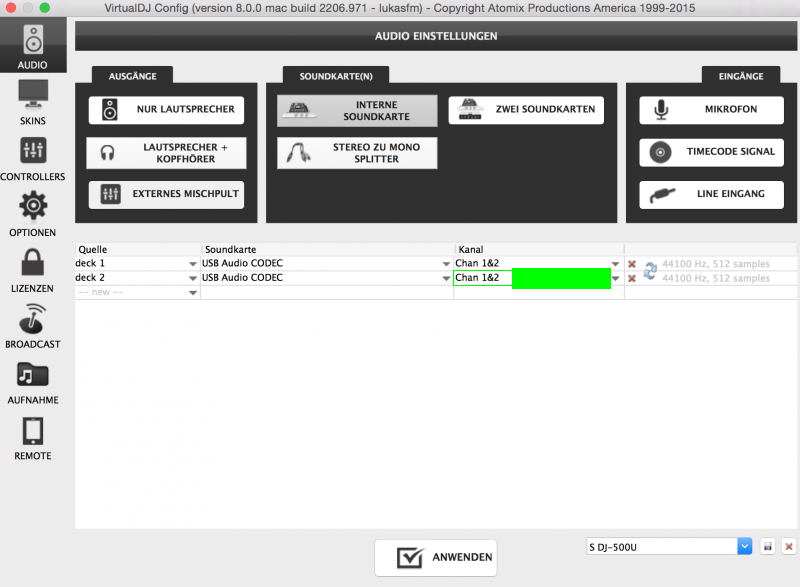Open Soundkarte dropdown for deck 2
The height and width of the screenshot is (587, 800).
pyautogui.click(x=446, y=278)
